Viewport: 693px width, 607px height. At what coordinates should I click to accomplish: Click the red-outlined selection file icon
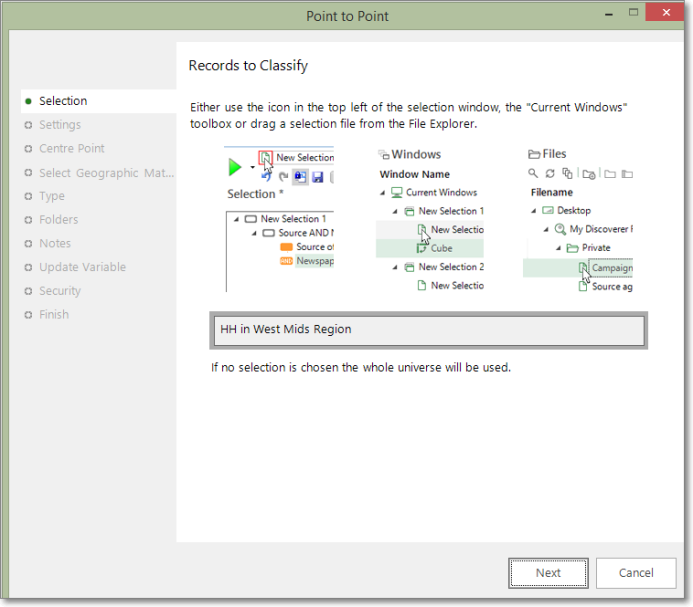point(265,157)
